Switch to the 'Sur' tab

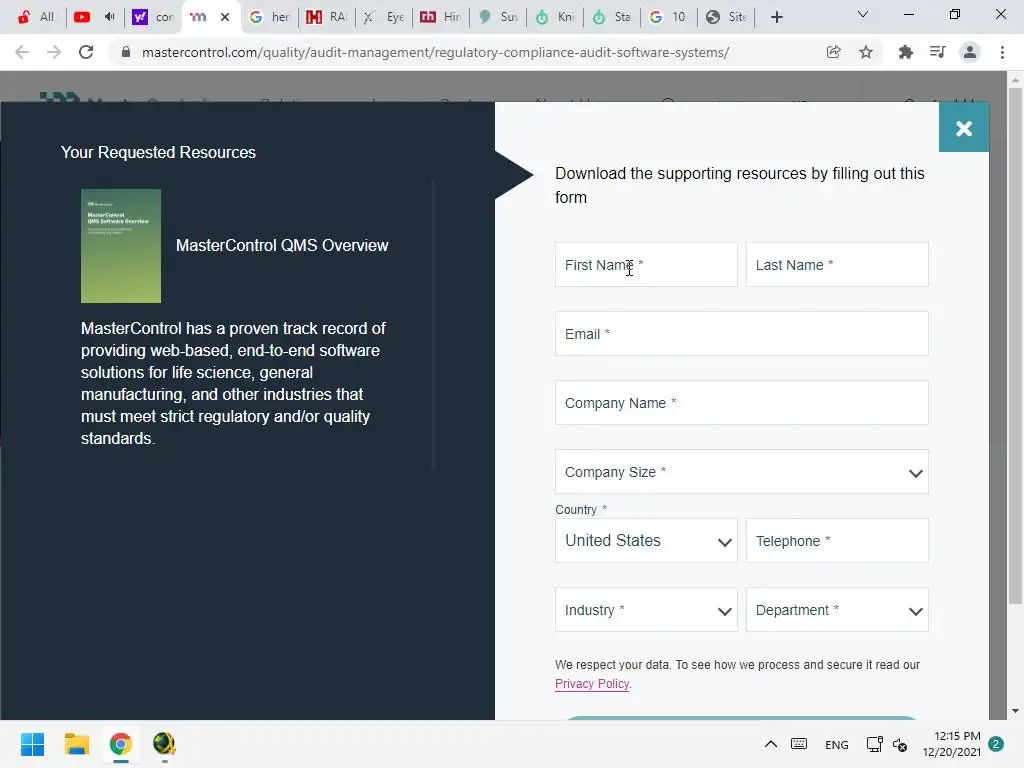(498, 17)
